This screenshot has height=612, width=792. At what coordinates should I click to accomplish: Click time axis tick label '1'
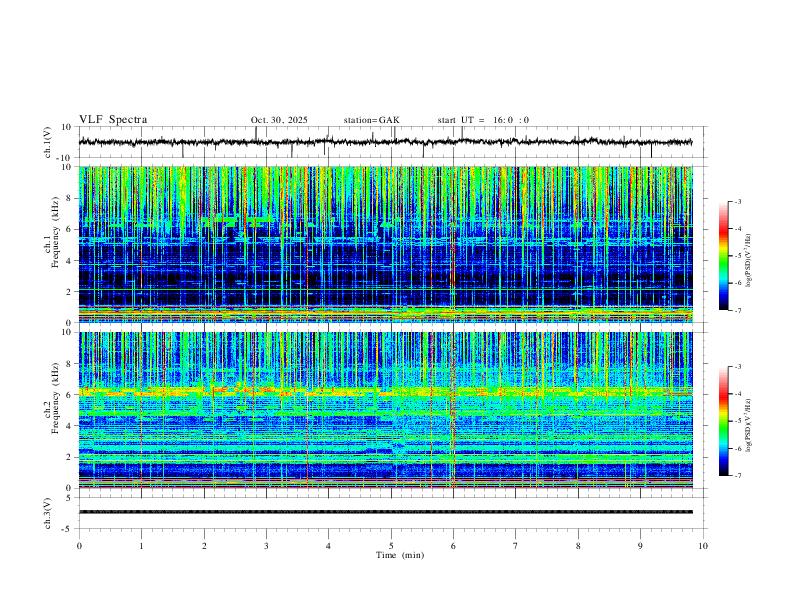(x=141, y=546)
